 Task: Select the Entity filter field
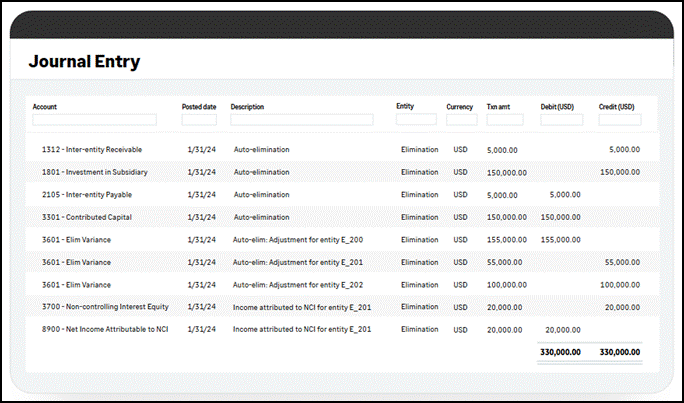[416, 119]
